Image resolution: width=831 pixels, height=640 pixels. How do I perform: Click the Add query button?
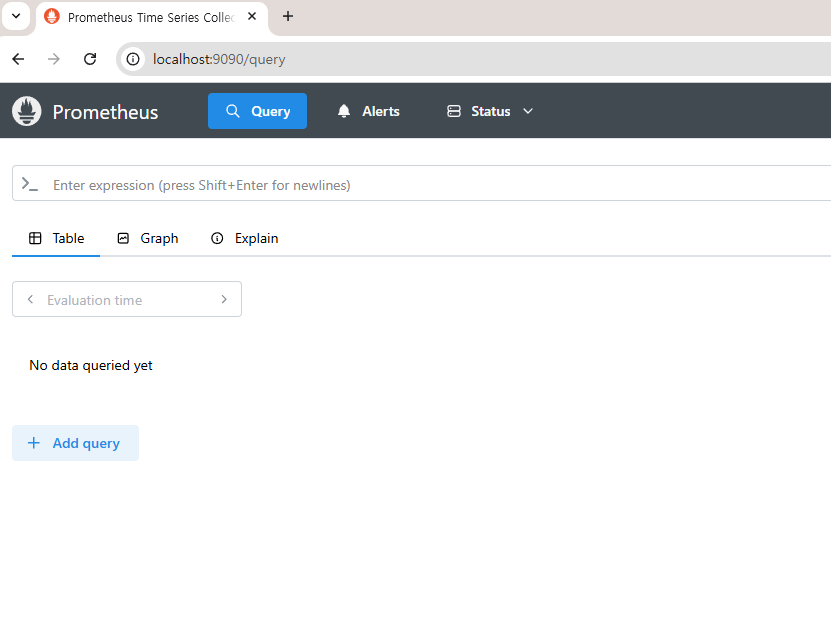(75, 443)
